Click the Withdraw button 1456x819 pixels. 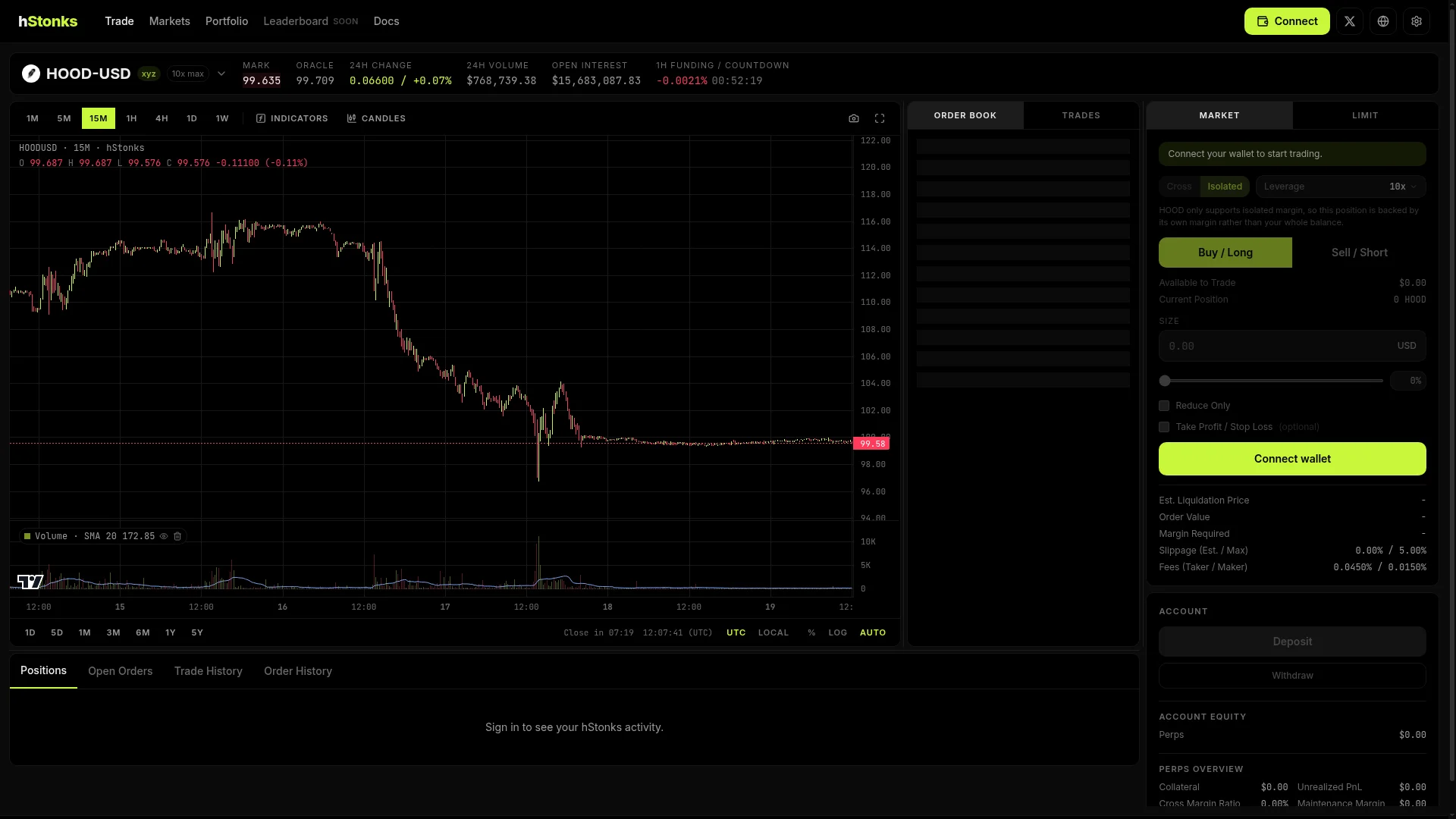[1292, 676]
